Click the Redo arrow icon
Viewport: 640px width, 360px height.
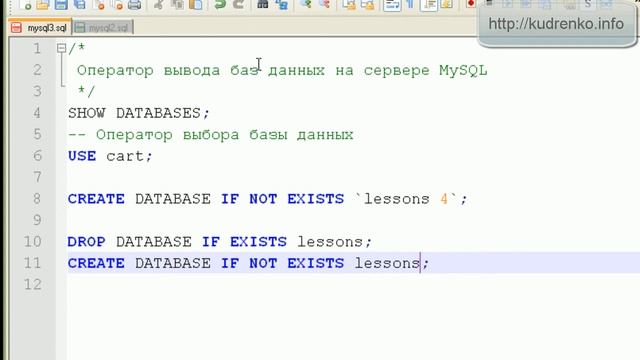[x=238, y=5]
